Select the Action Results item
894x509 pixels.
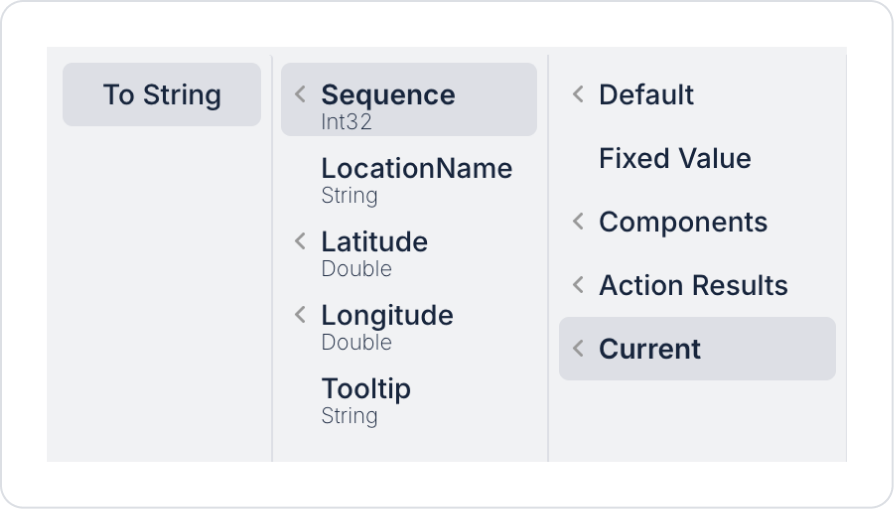click(x=693, y=285)
